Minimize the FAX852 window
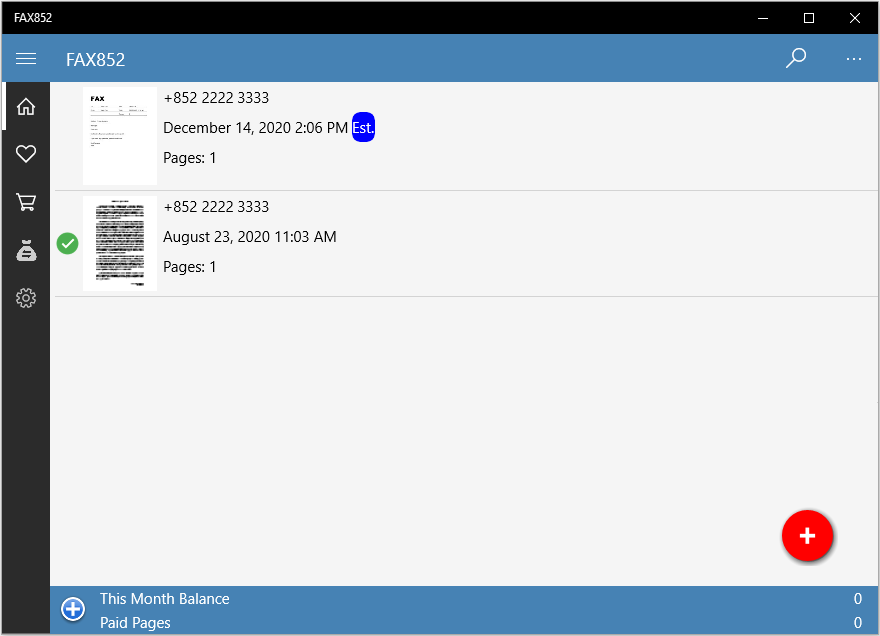This screenshot has height=636, width=880. 763,18
